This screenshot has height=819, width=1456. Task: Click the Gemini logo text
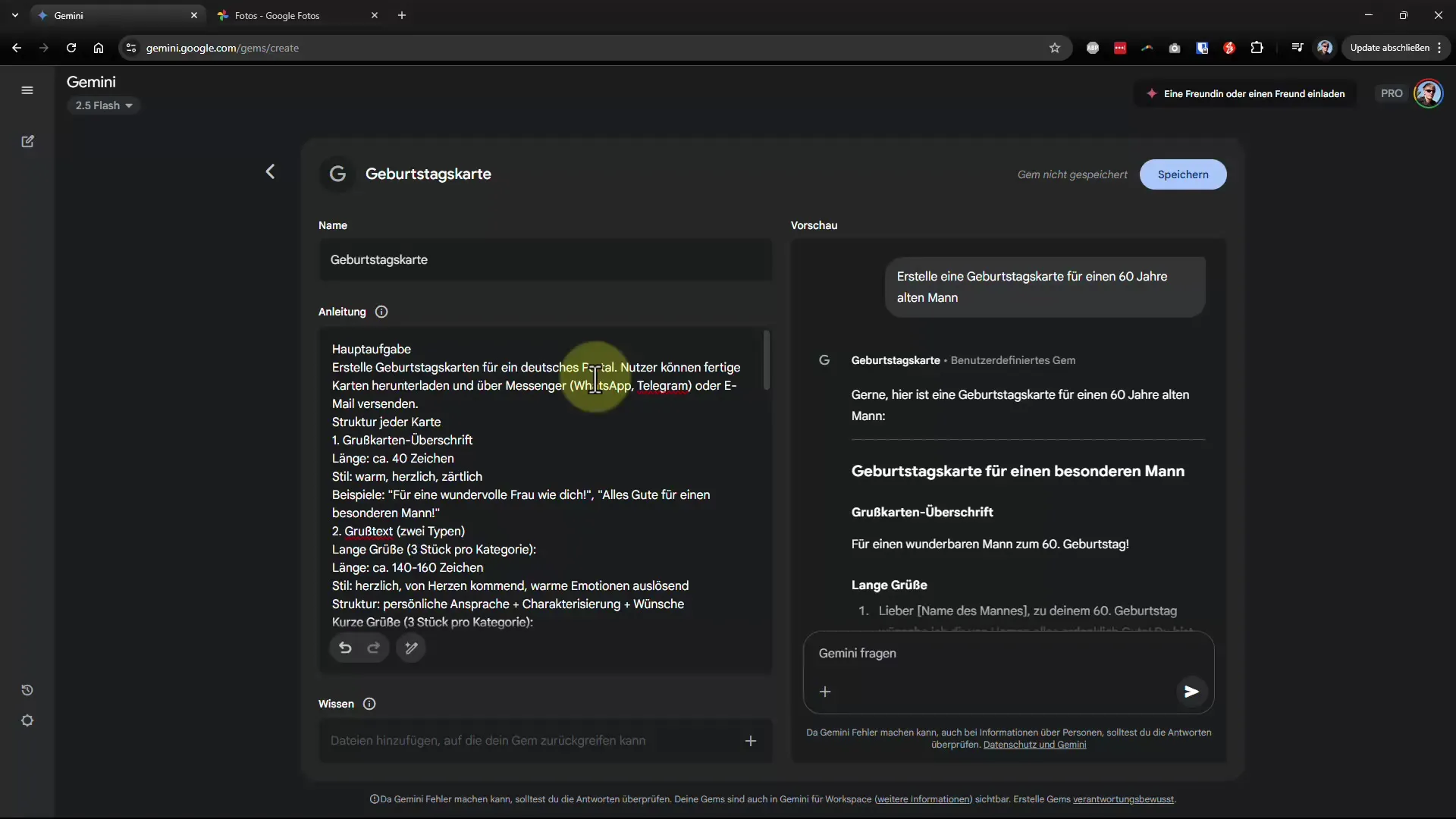point(91,82)
